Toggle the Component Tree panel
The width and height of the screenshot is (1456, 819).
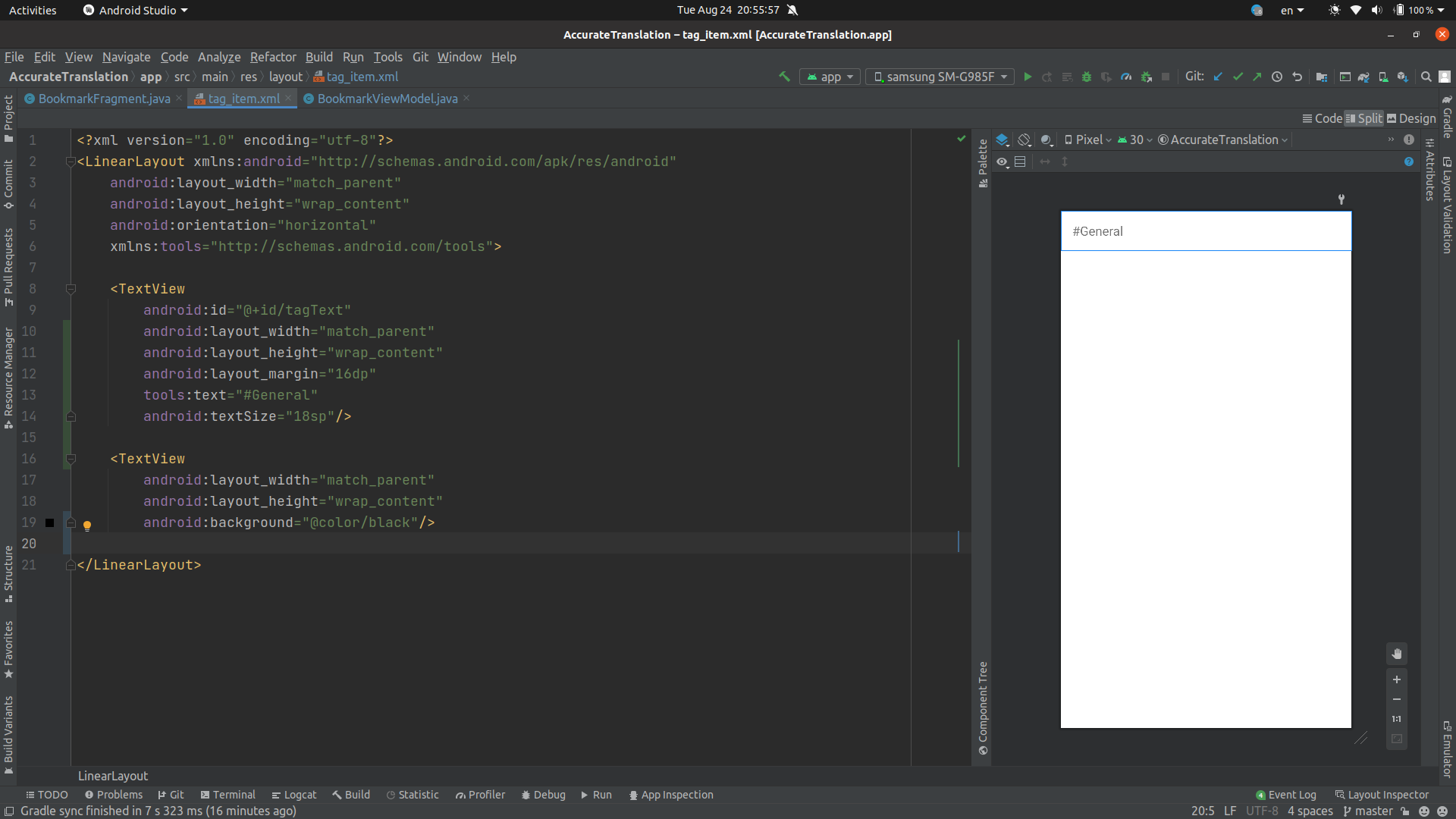983,708
